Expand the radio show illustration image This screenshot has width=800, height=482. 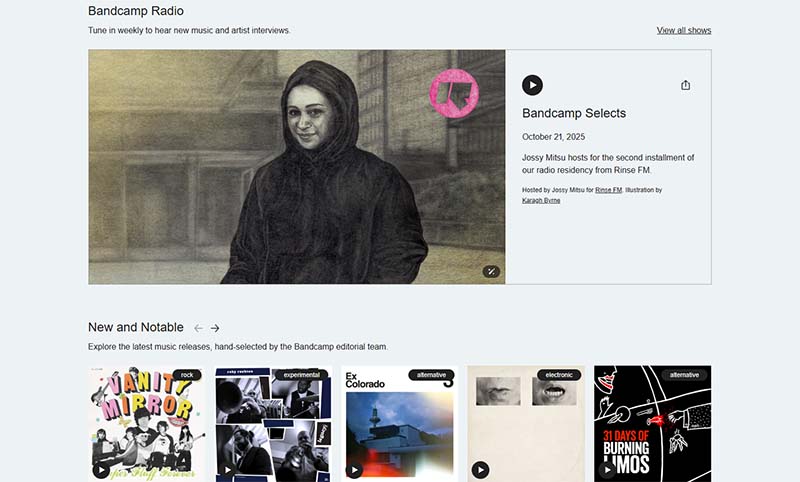(x=491, y=271)
